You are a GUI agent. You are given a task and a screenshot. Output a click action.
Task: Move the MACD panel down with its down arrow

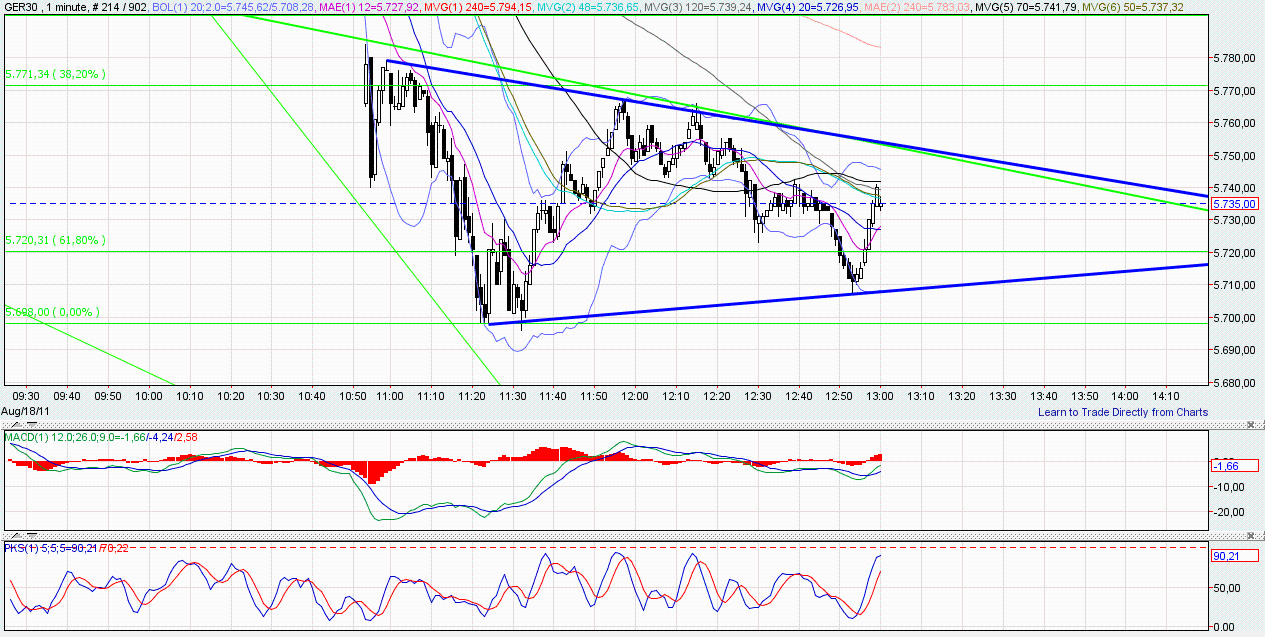(x=32, y=425)
